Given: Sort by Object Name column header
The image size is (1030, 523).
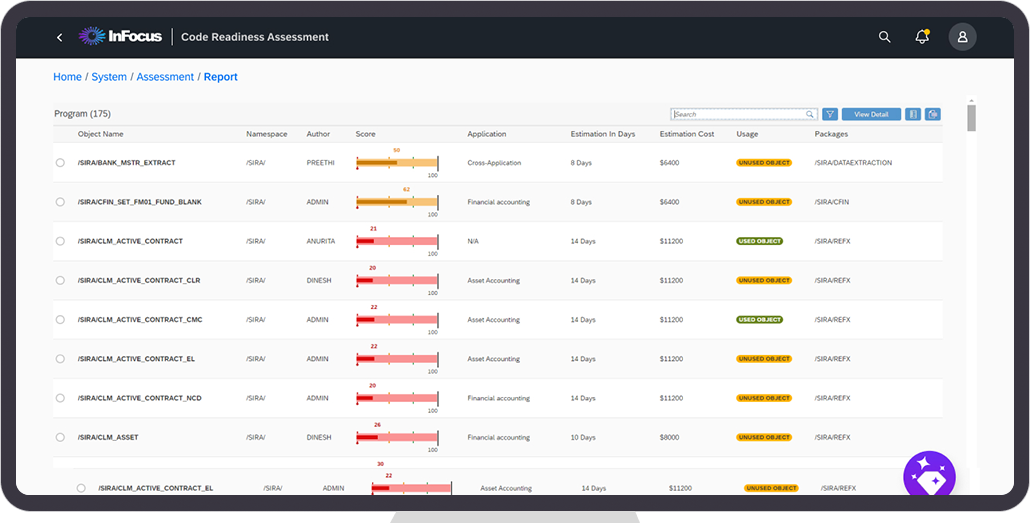Looking at the screenshot, I should tap(101, 134).
